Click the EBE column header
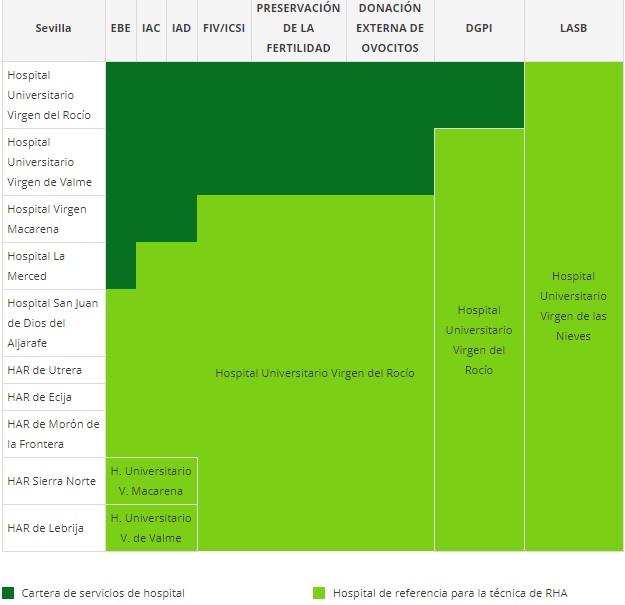Screen dimensions: 625x605 (x=120, y=29)
